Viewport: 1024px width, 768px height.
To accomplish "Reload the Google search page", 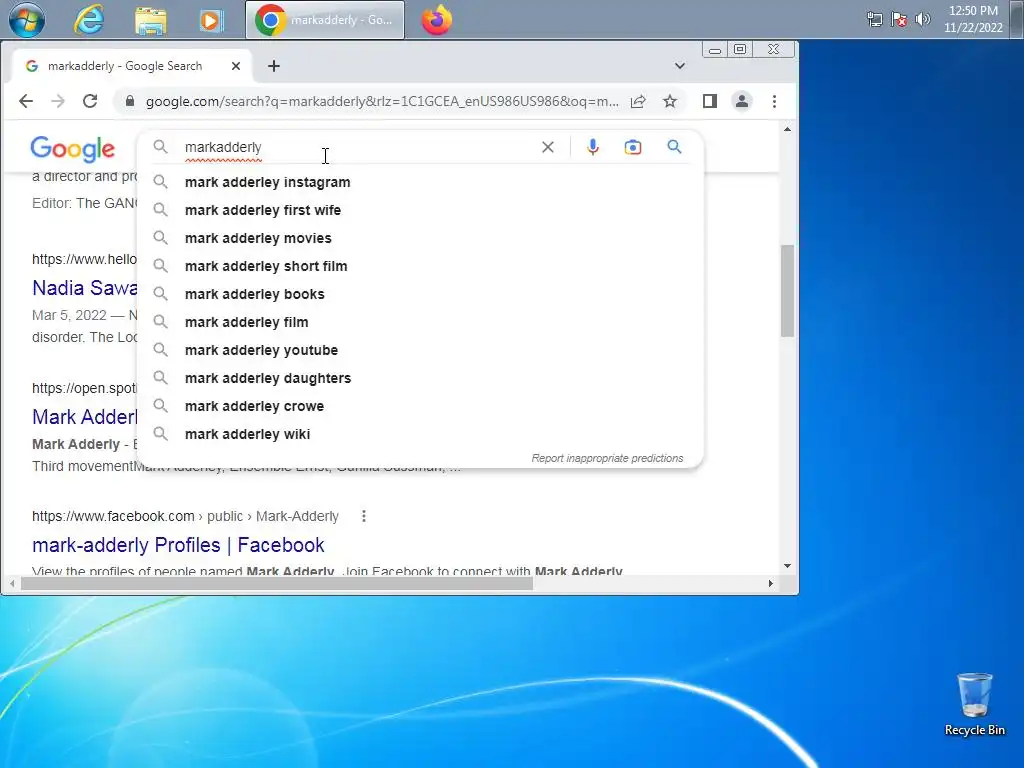I will pos(90,101).
